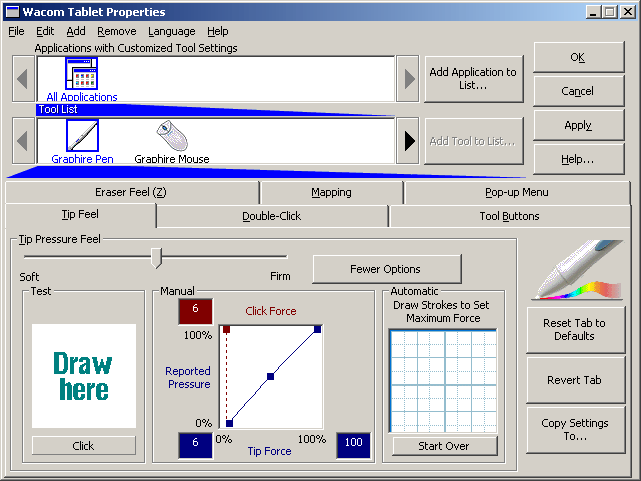
Task: Open the Language menu
Action: [172, 31]
